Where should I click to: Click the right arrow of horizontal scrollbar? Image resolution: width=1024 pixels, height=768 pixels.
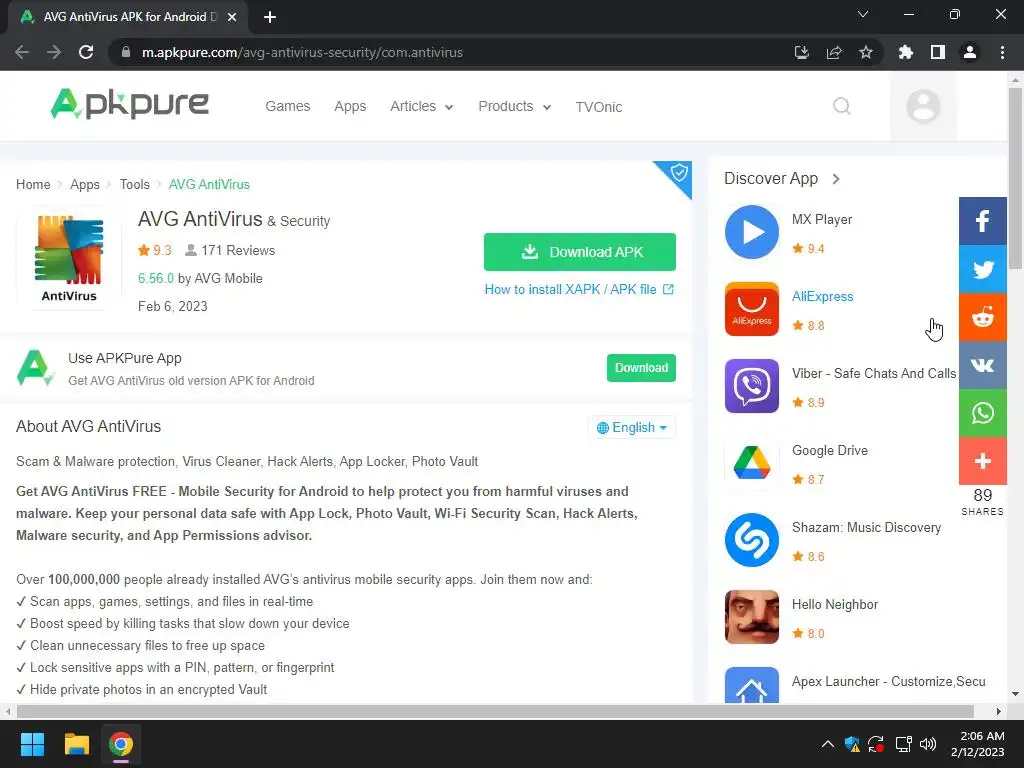pyautogui.click(x=999, y=711)
